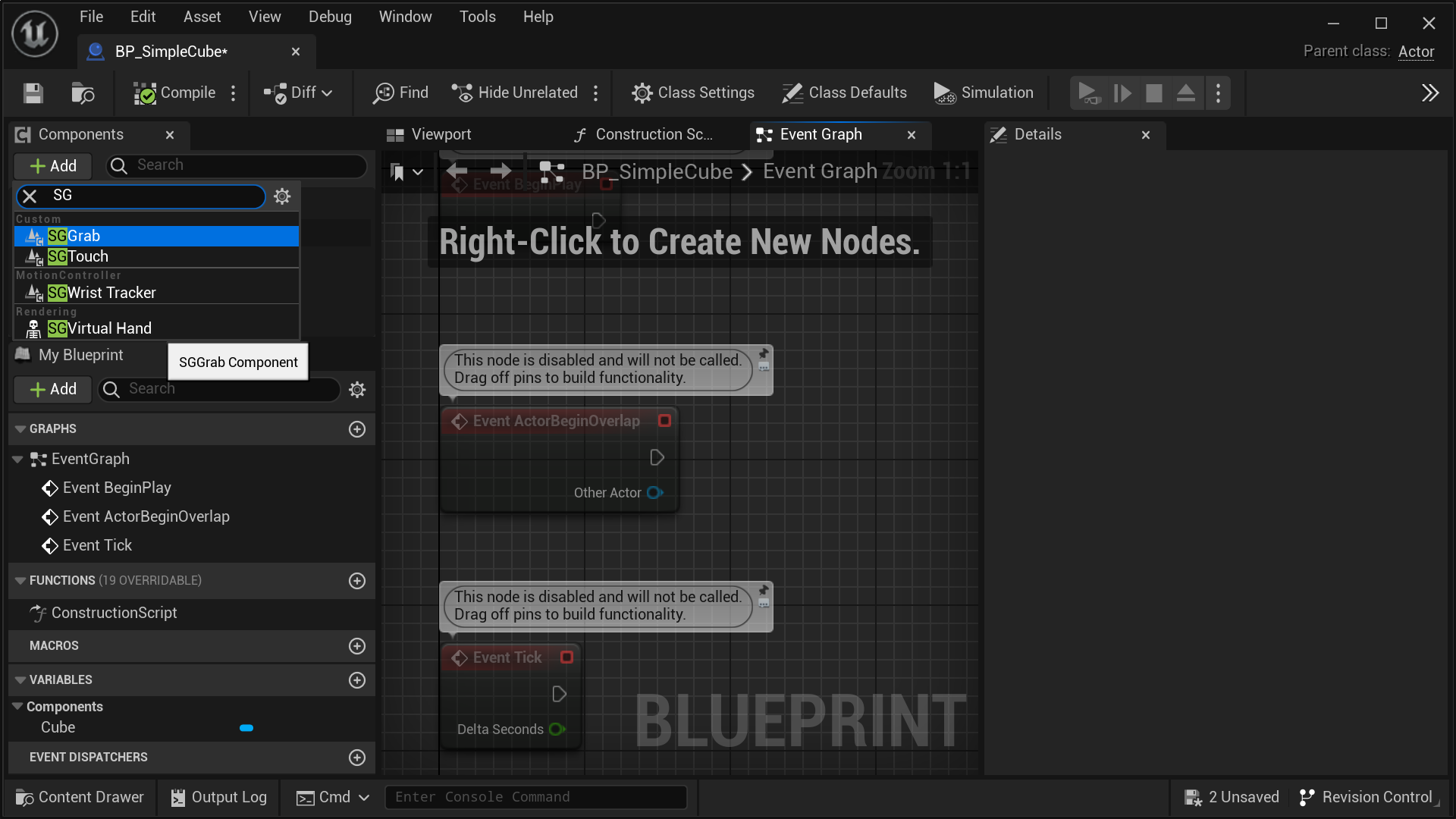Viewport: 1456px width, 819px height.
Task: Collapse the Variables section
Action: (18, 679)
